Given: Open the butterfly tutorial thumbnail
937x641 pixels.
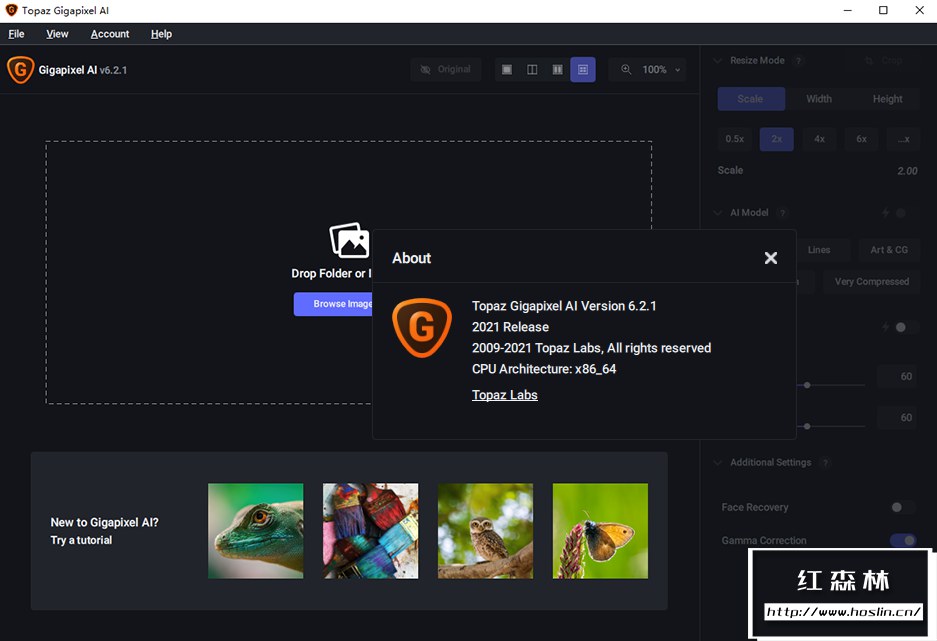Looking at the screenshot, I should [600, 531].
